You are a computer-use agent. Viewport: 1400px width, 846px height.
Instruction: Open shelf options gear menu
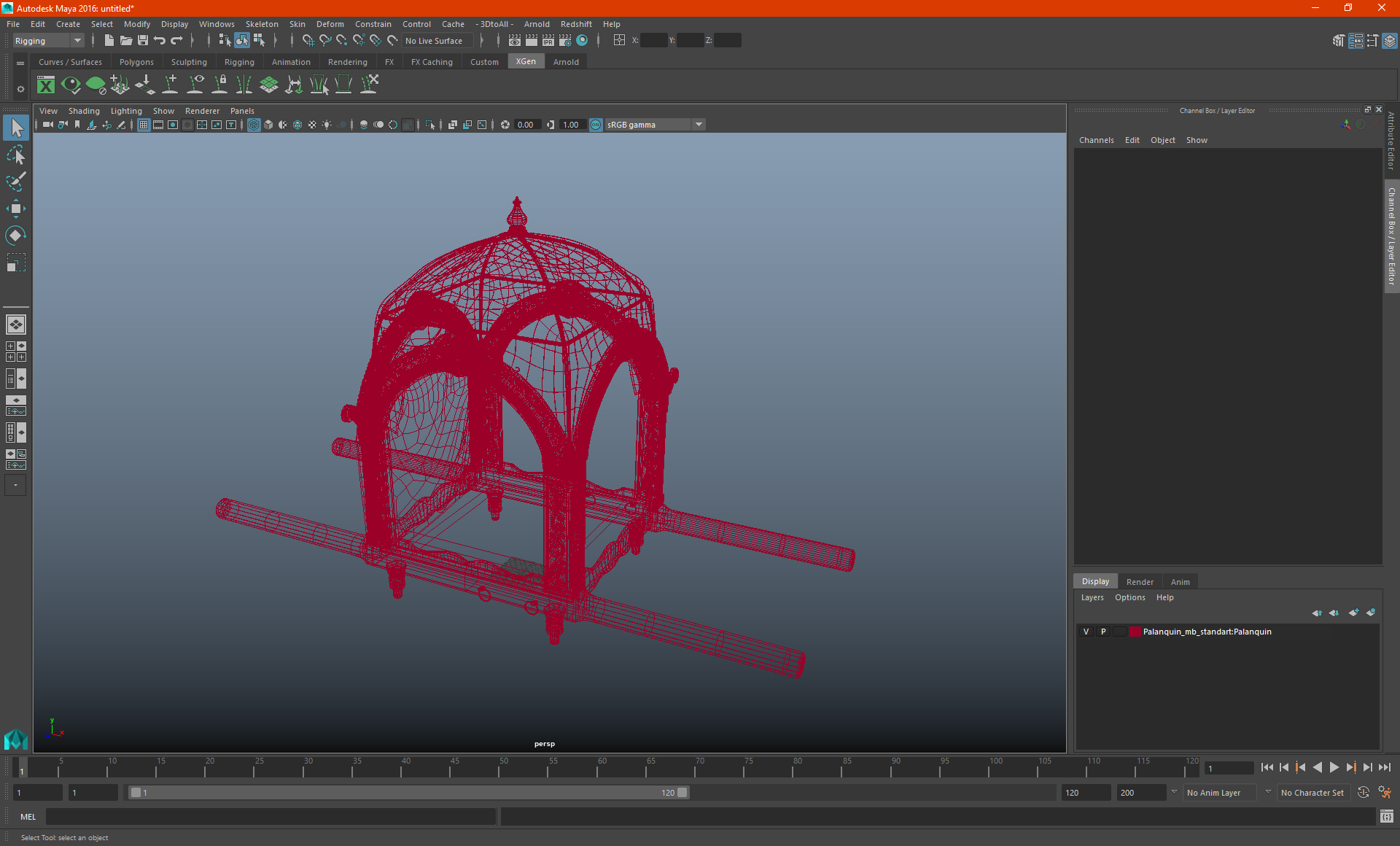coord(20,89)
